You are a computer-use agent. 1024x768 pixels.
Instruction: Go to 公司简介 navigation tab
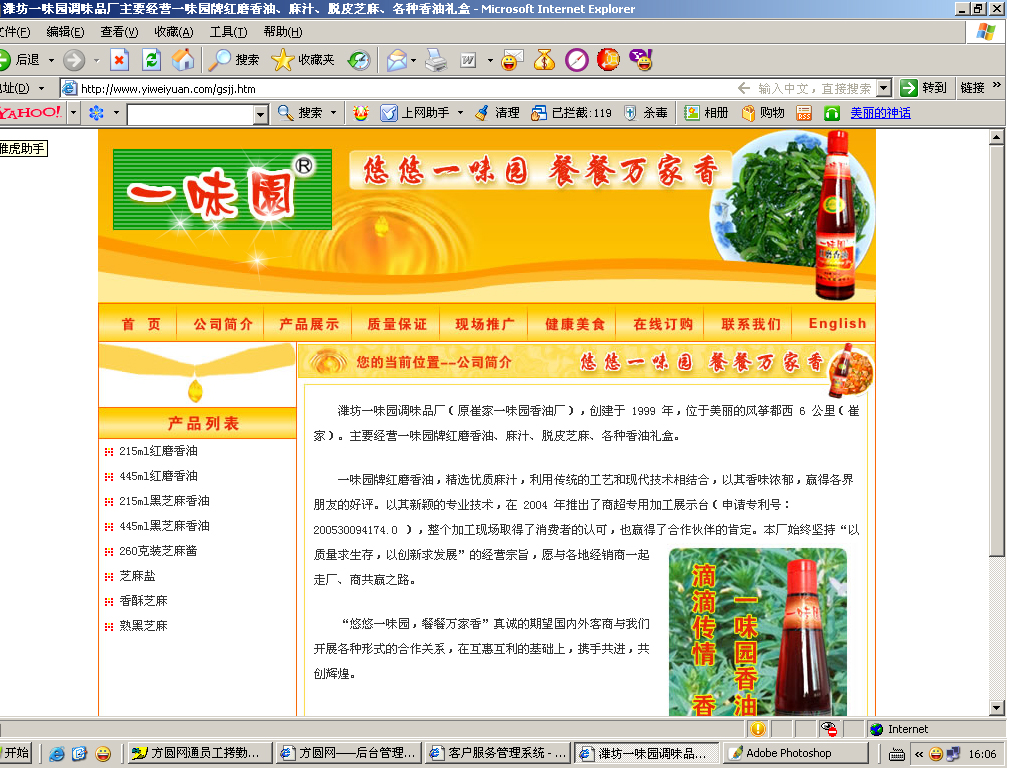(223, 324)
